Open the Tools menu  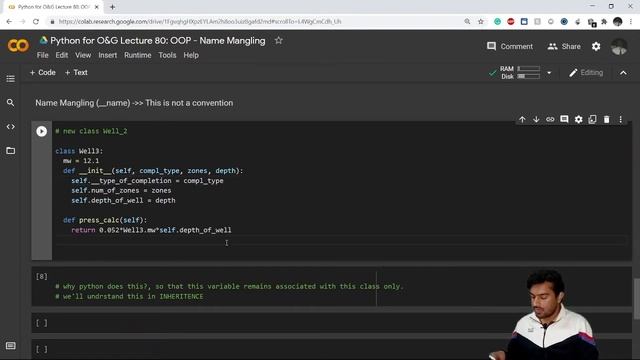tap(167, 55)
